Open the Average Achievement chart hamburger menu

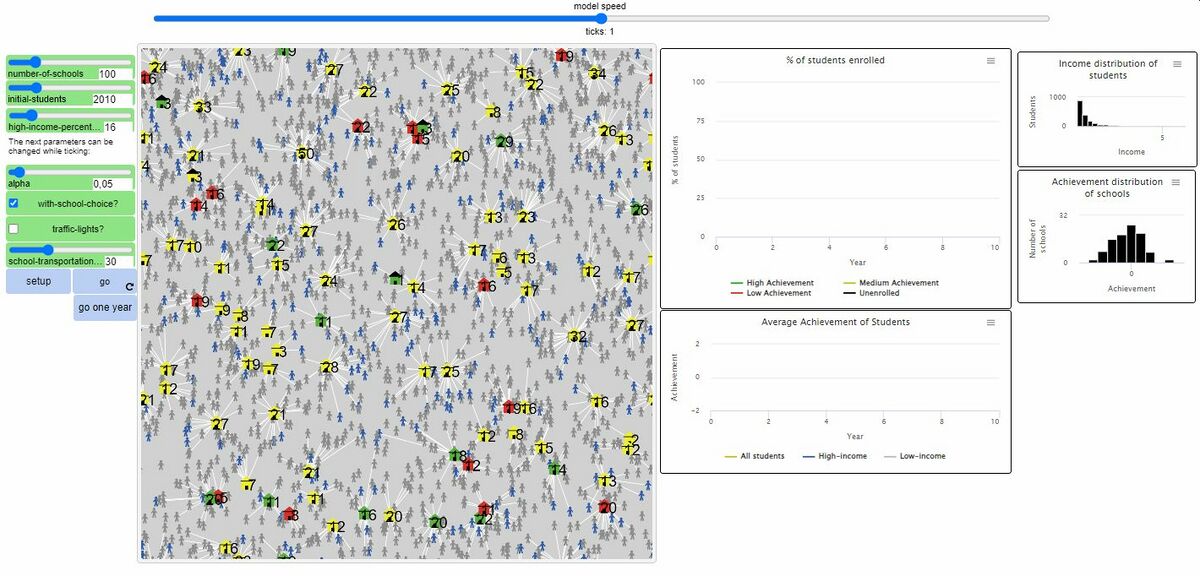coord(990,323)
